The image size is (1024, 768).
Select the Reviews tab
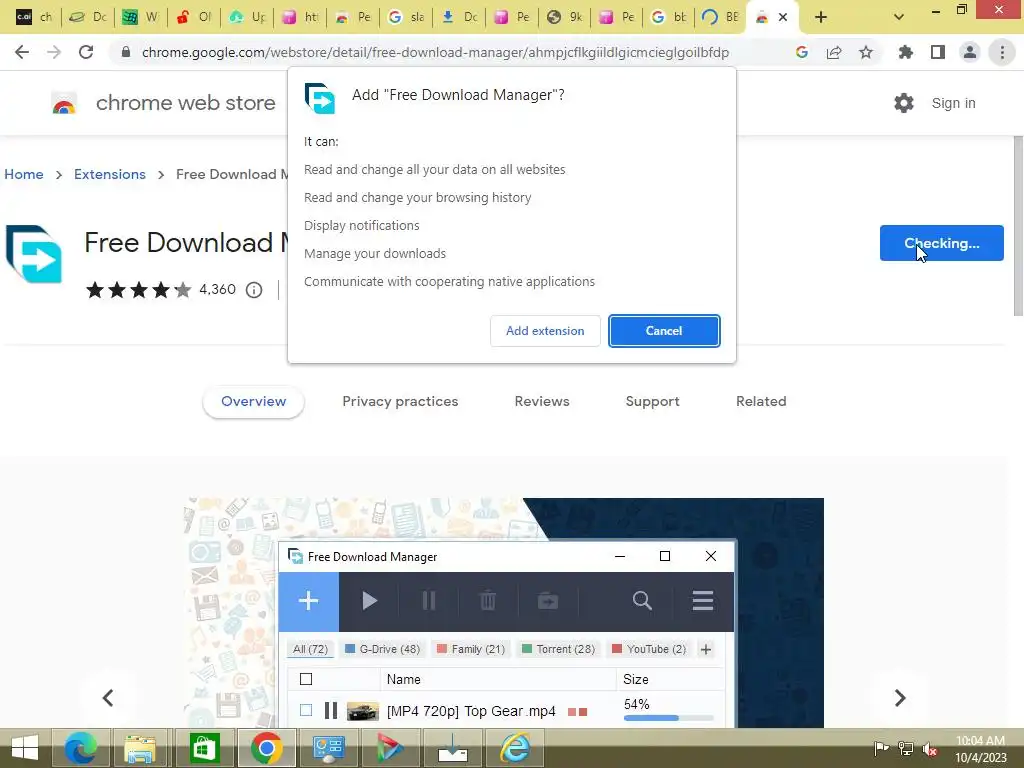coord(542,401)
